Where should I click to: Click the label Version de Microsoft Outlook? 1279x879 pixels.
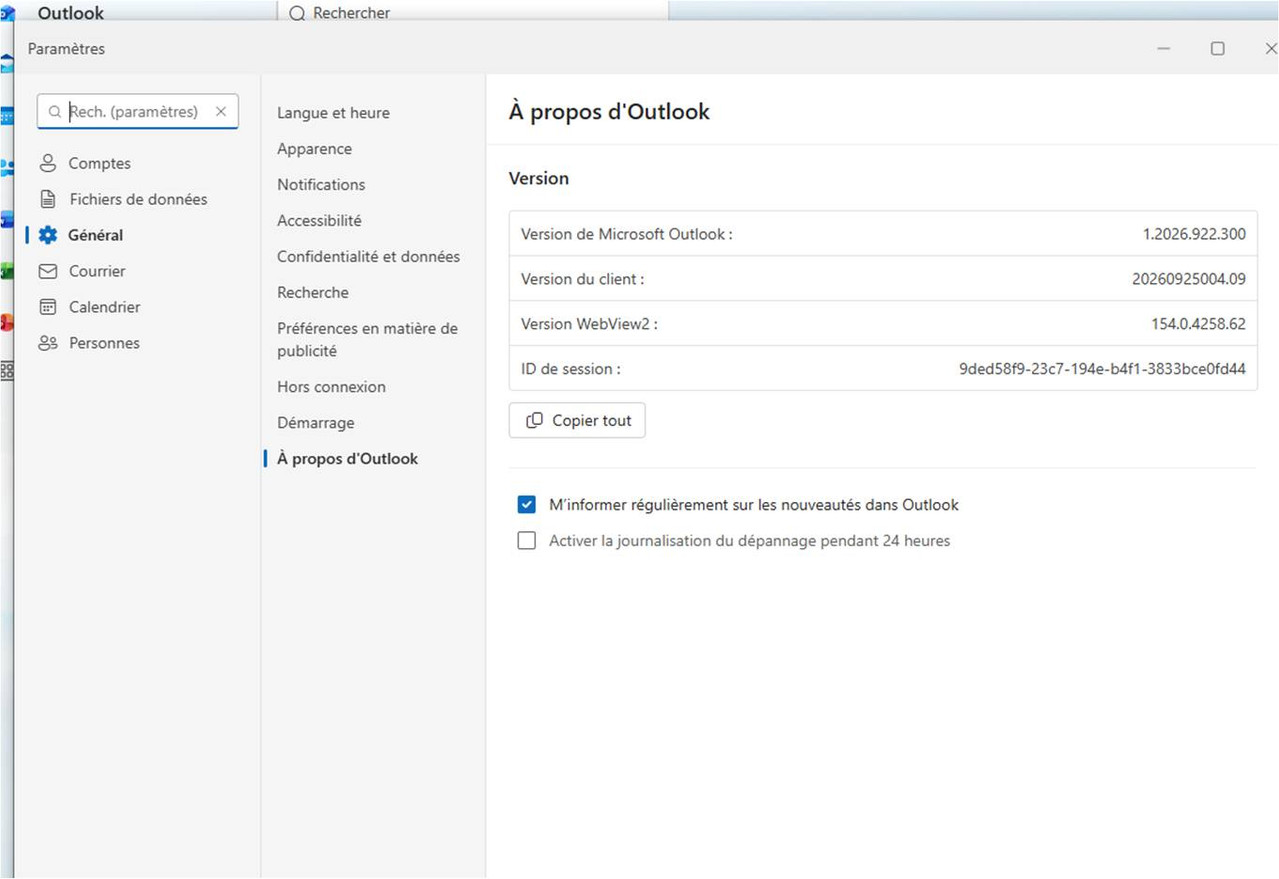tap(627, 234)
